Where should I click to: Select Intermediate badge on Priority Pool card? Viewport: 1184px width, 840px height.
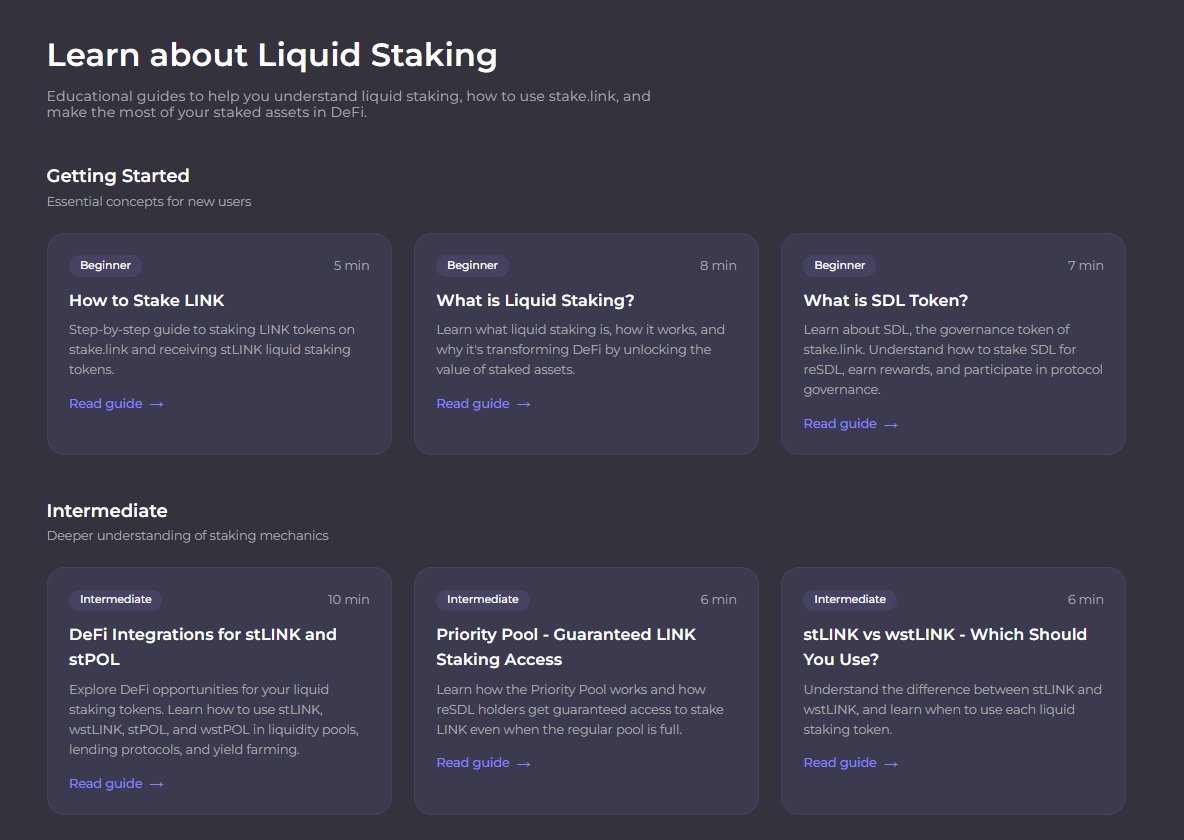[x=483, y=599]
